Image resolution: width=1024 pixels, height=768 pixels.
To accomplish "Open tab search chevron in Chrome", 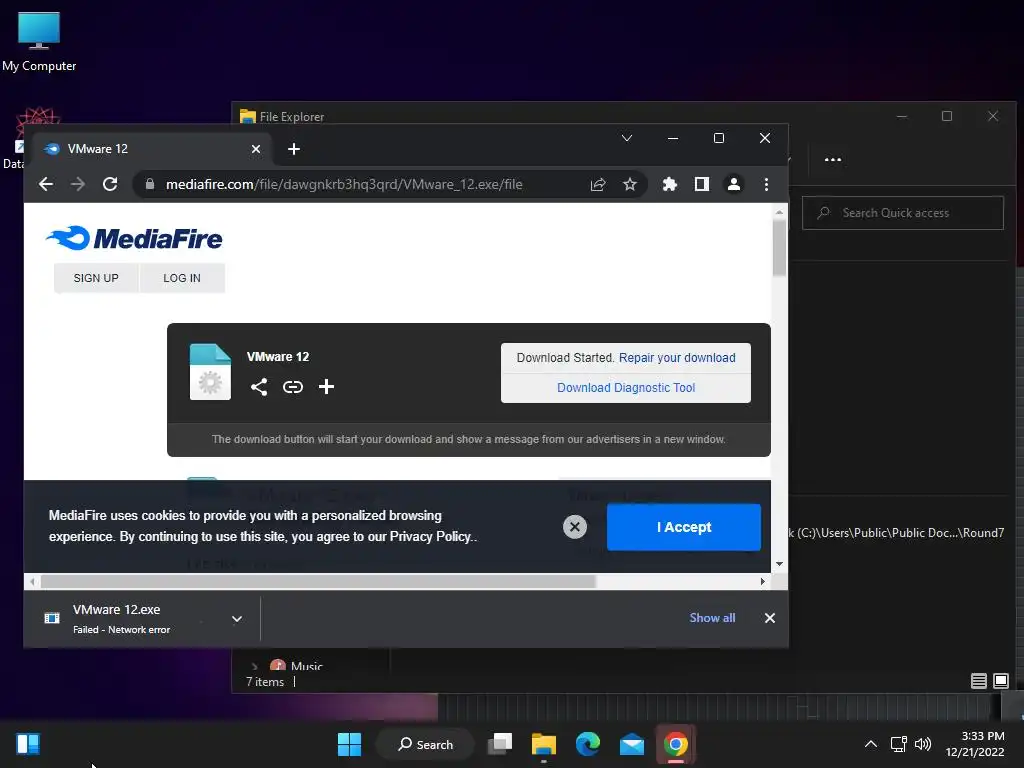I will click(x=627, y=138).
